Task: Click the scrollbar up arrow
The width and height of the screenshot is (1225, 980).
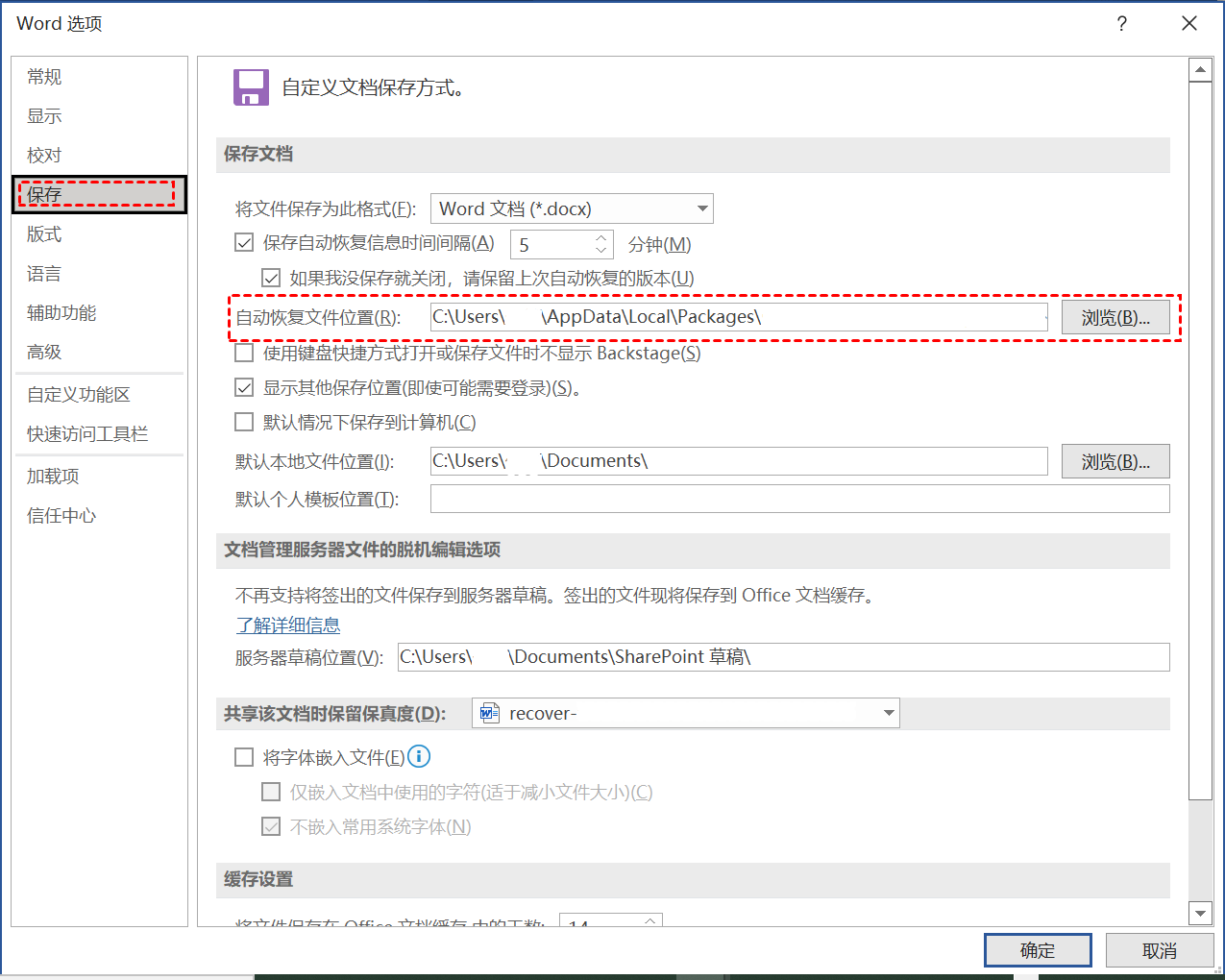Action: 1200,69
